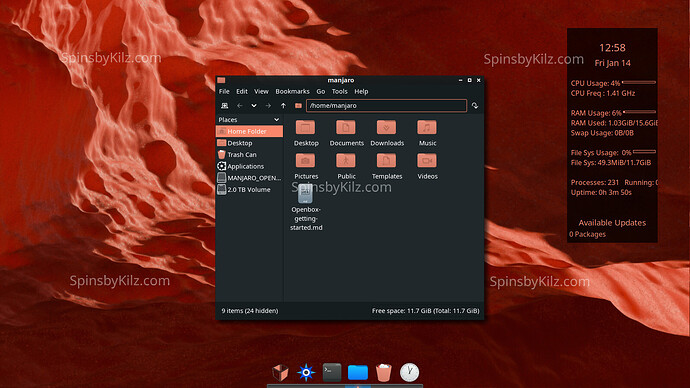Click the clock icon in dock
The image size is (690, 388).
coord(409,373)
